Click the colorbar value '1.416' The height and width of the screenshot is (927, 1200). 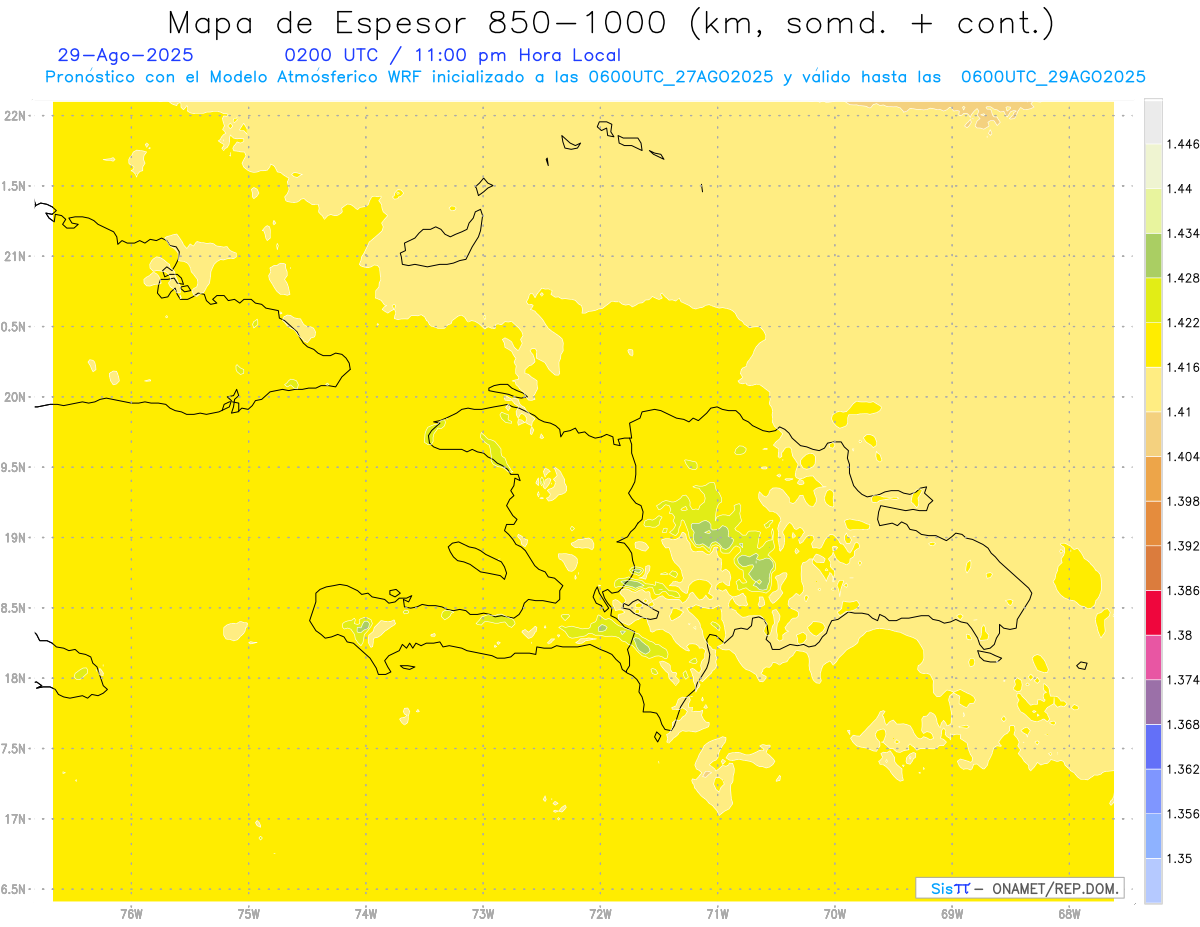click(1183, 367)
